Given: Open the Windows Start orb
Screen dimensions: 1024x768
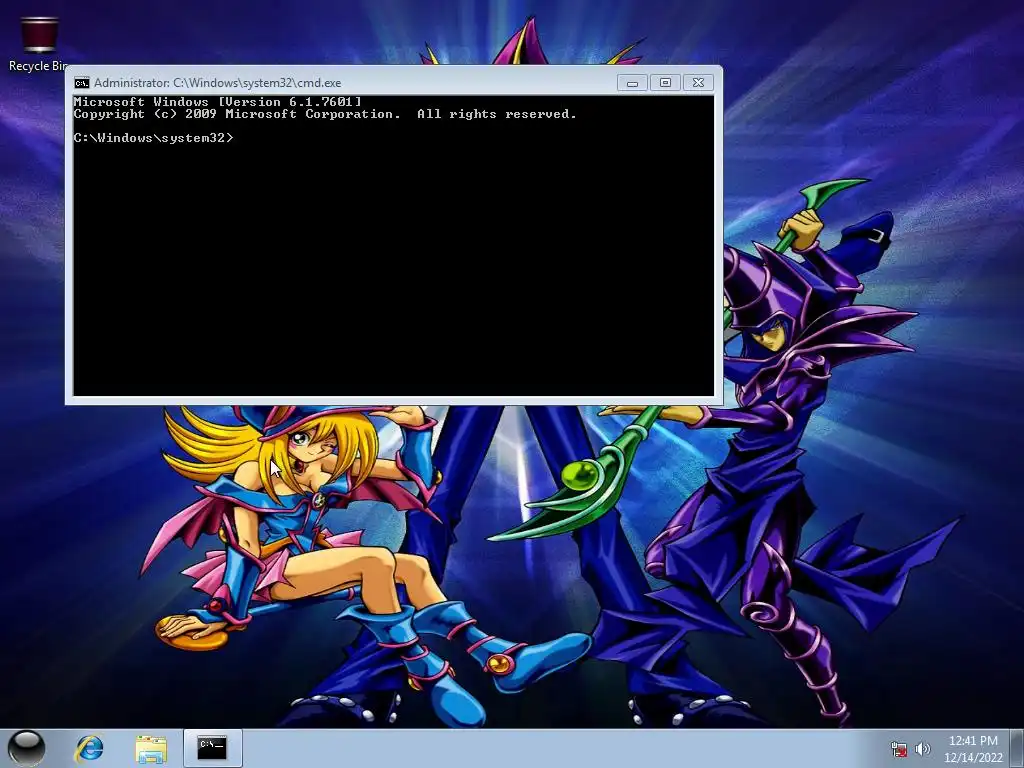Looking at the screenshot, I should coord(26,748).
